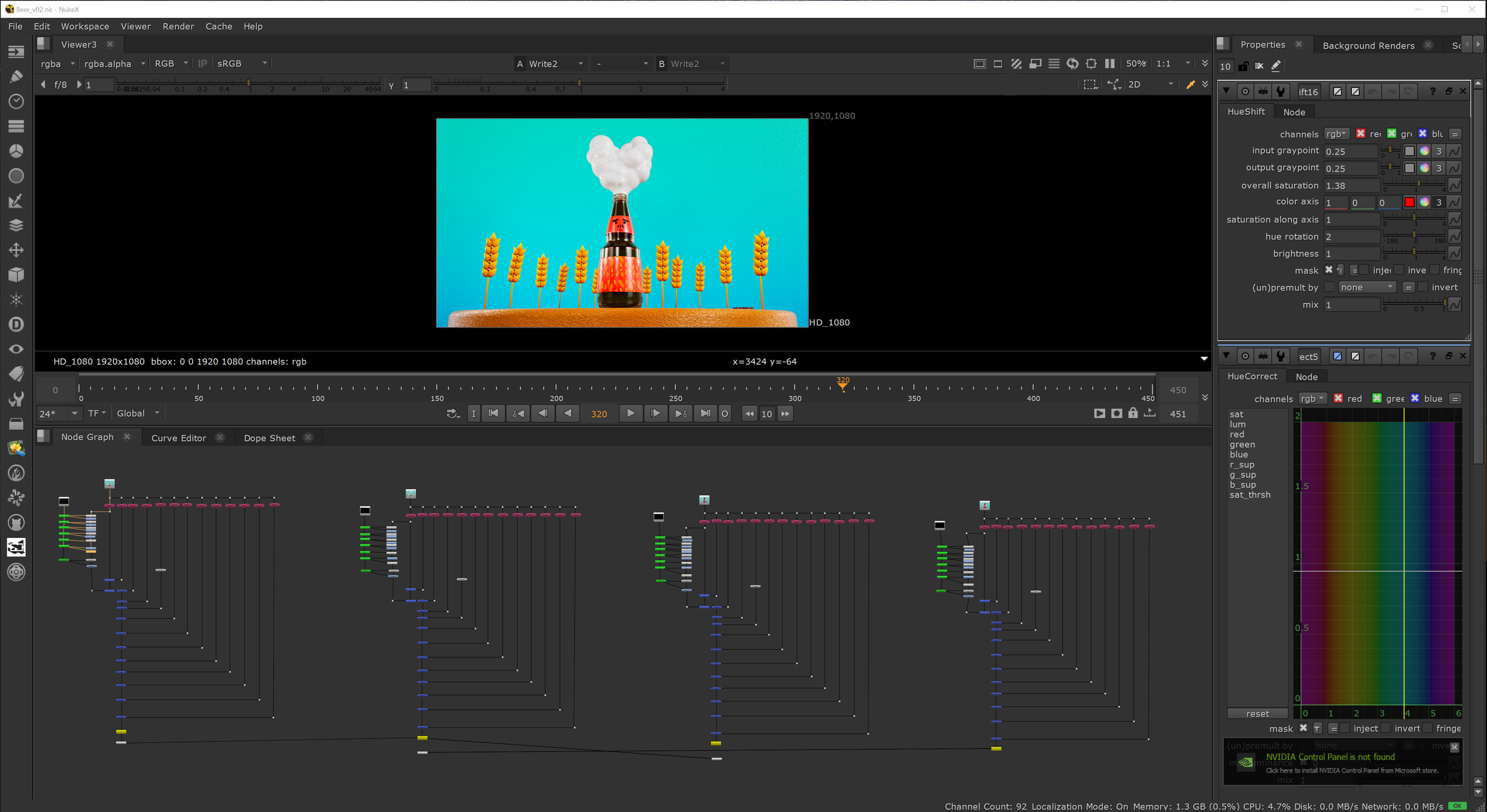Open color wheel for color axis

(x=1424, y=202)
